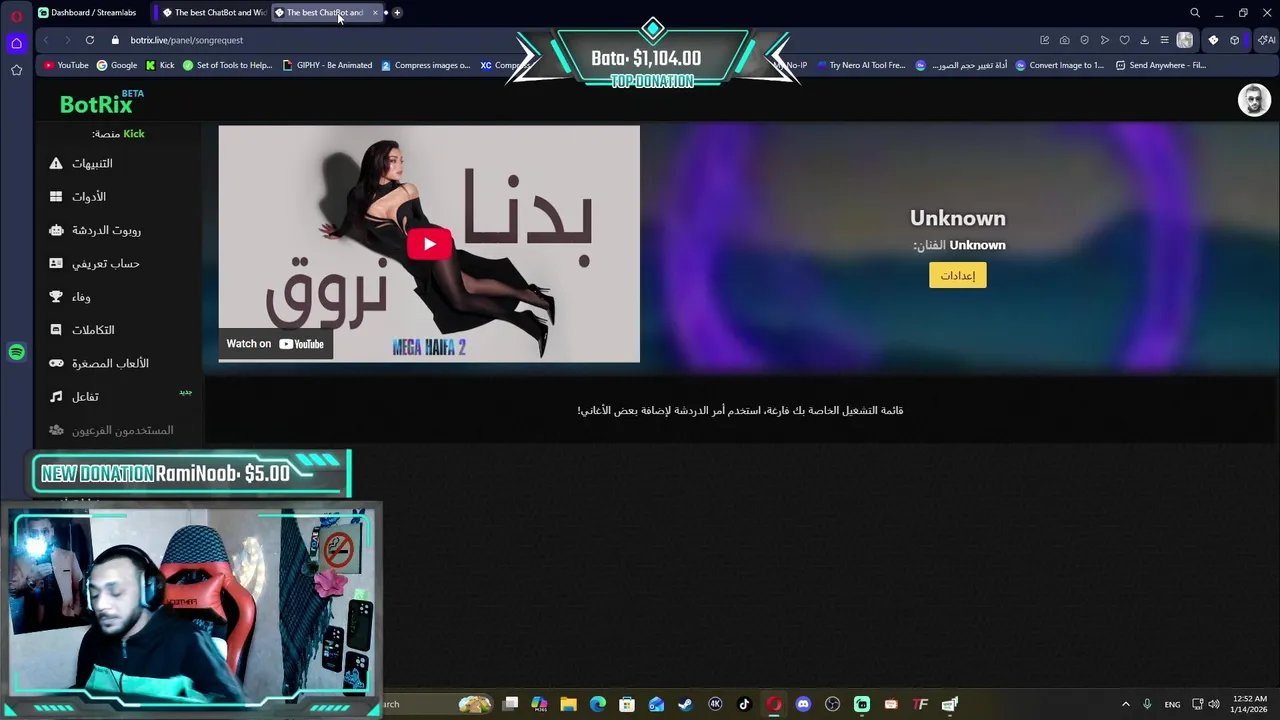Reload the current page
Image resolution: width=1280 pixels, height=720 pixels.
90,40
